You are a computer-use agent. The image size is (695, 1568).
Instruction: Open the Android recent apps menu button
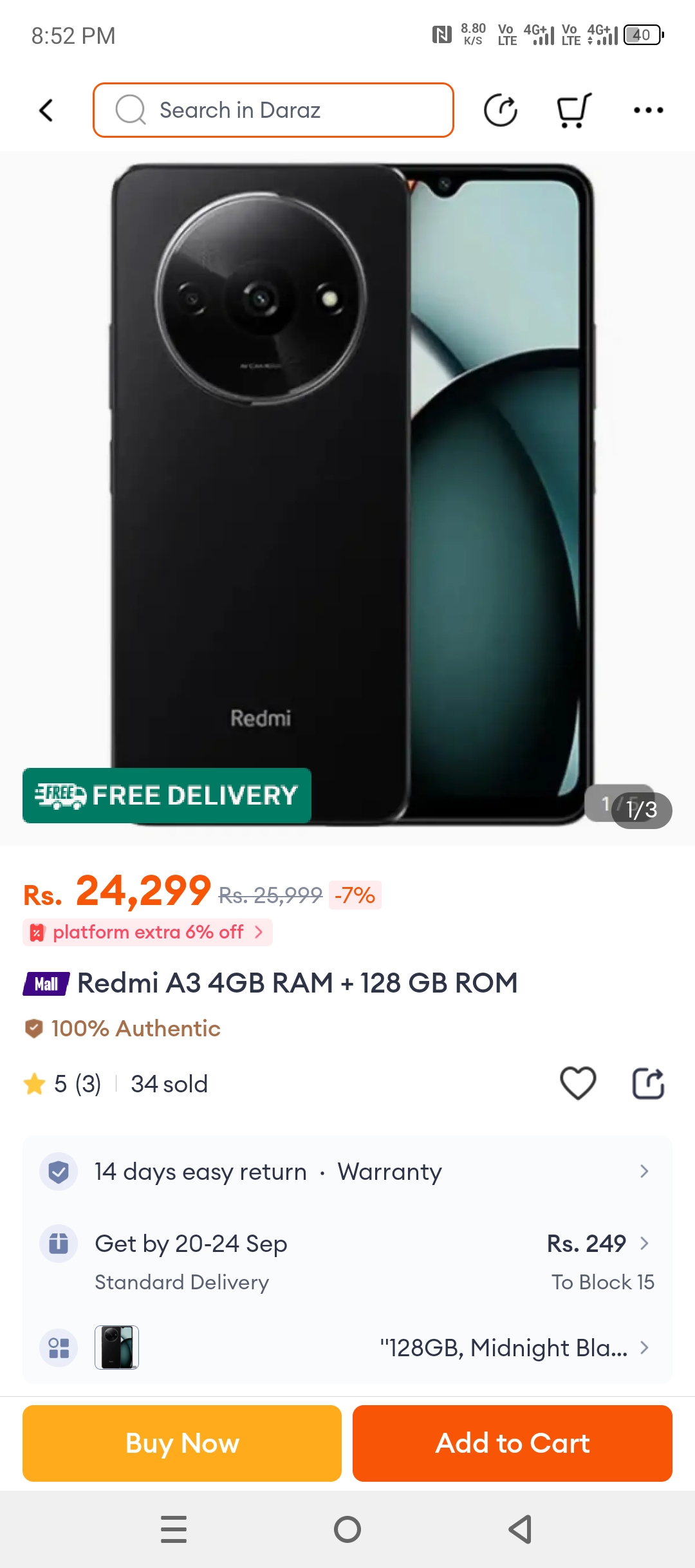174,1529
